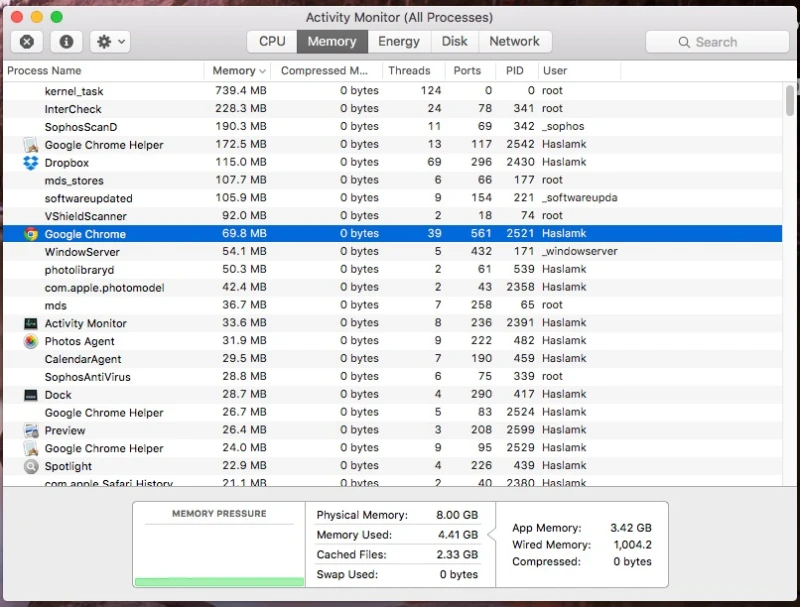The height and width of the screenshot is (607, 800).
Task: Sort by Ports column header
Action: tap(469, 70)
